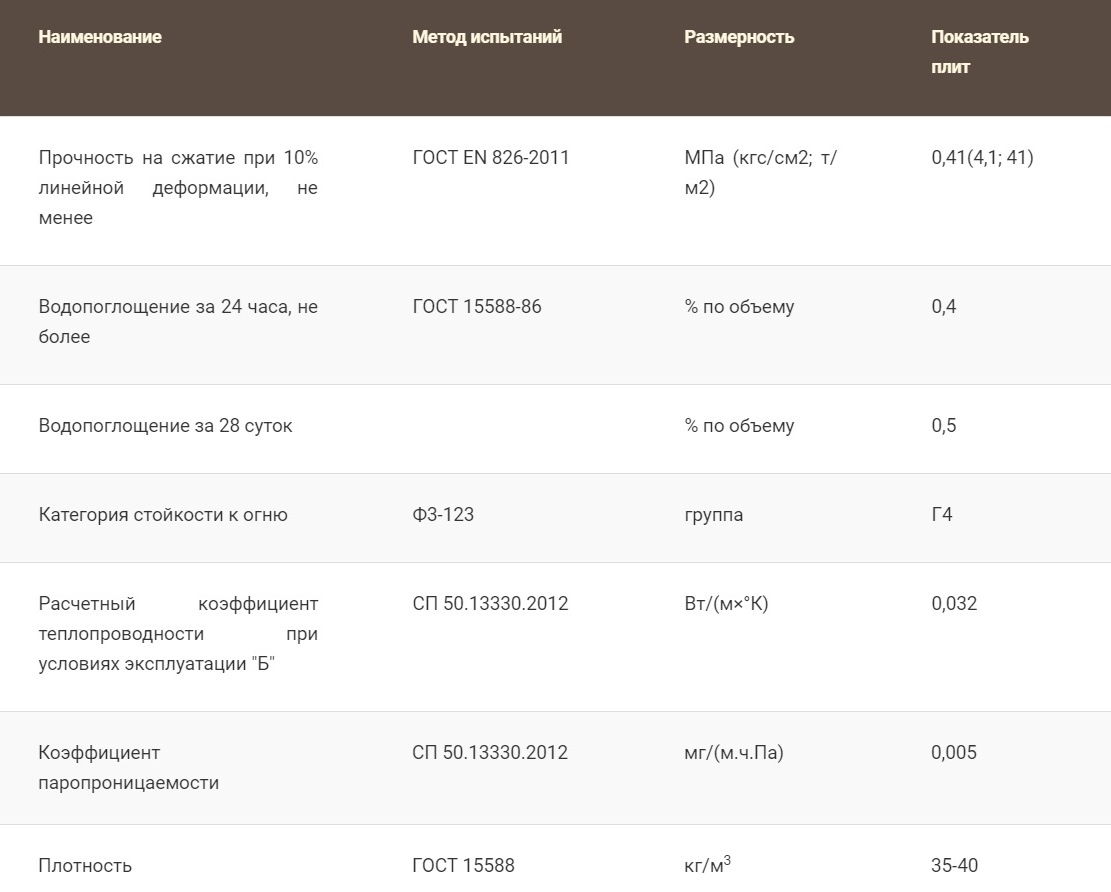Click the "Показатель плит" column header

(x=979, y=52)
